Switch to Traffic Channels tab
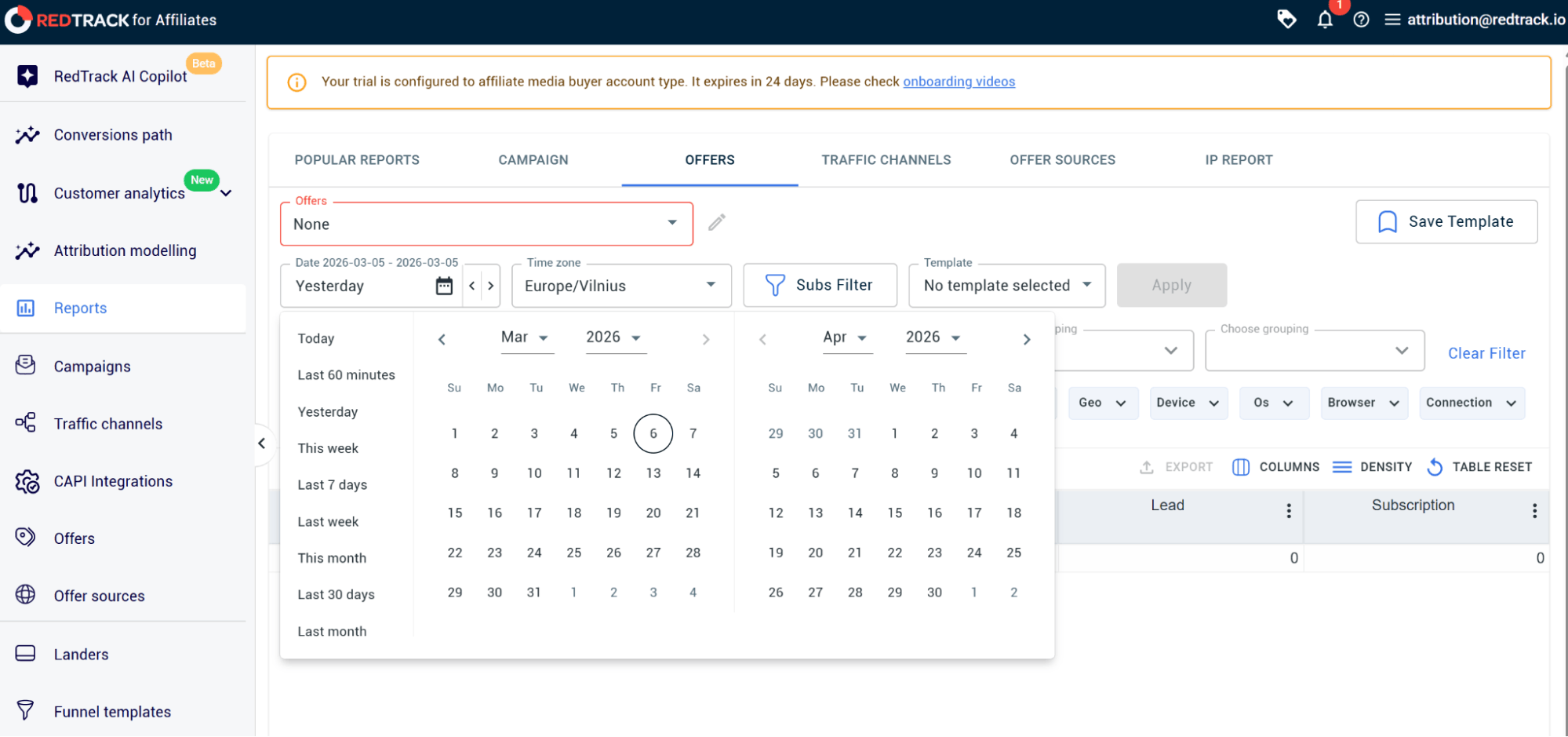Viewport: 1568px width, 737px height. tap(886, 160)
